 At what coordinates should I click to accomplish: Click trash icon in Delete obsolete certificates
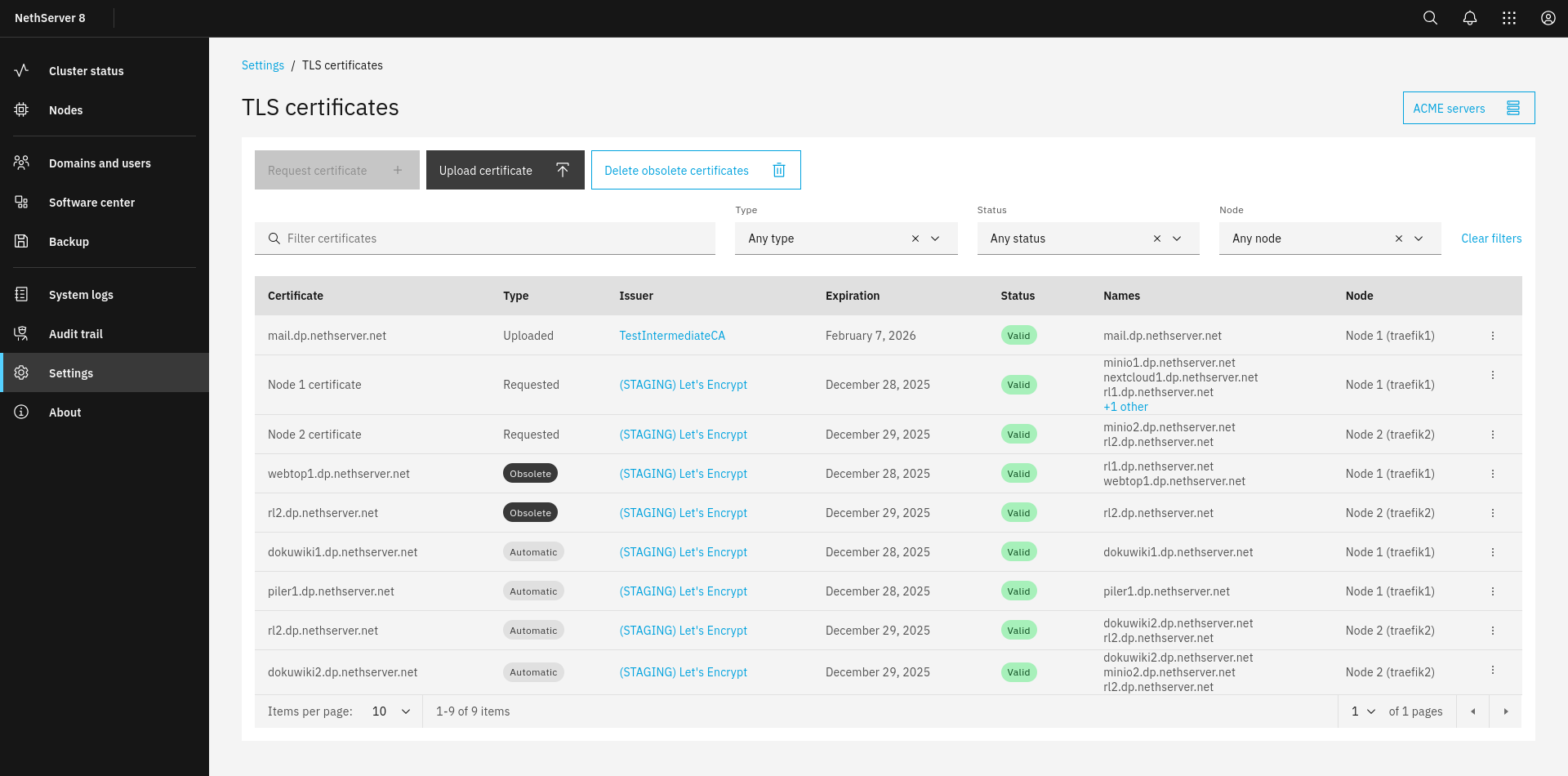pos(779,170)
